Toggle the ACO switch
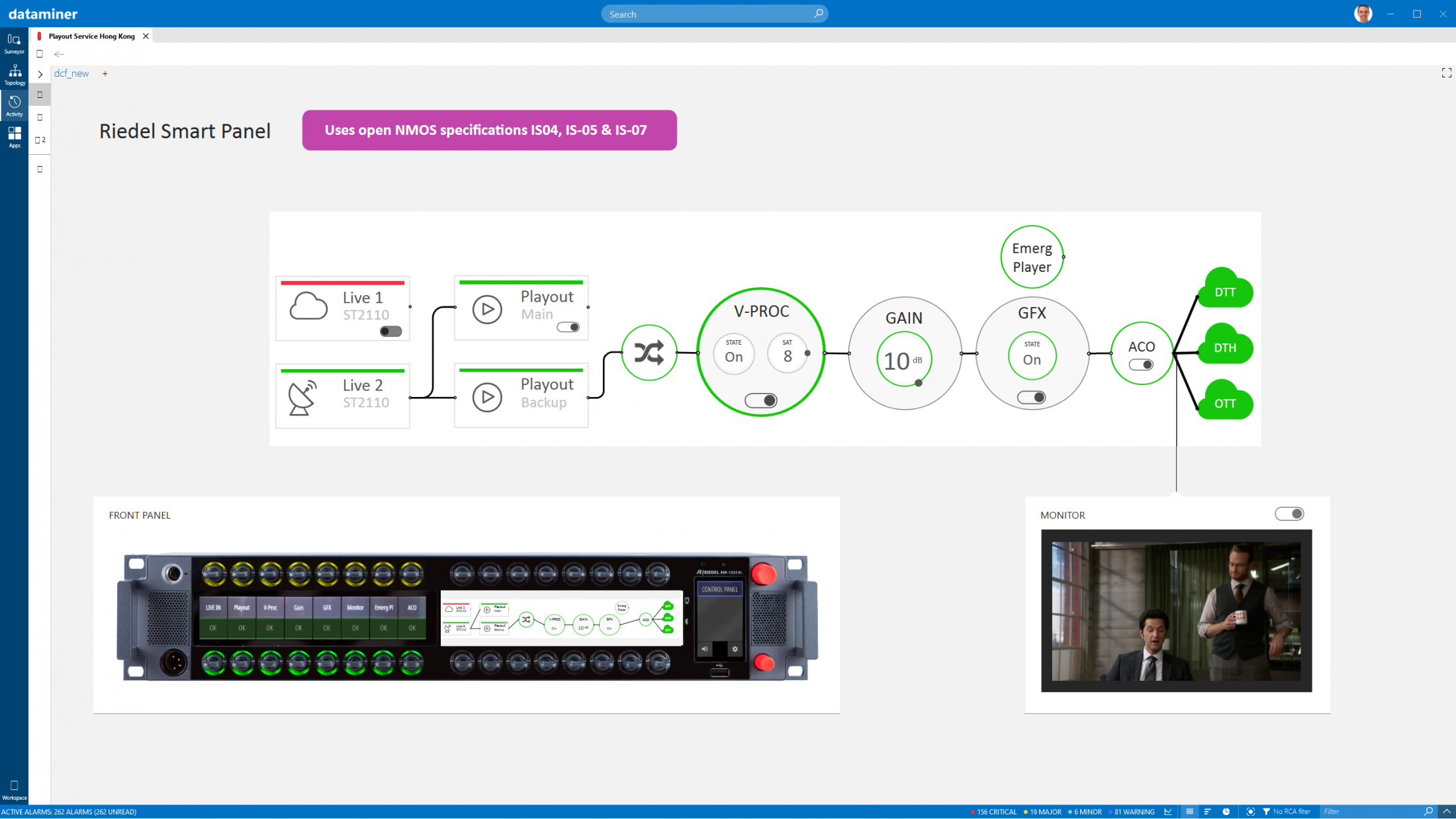Viewport: 1456px width, 819px height. tap(1141, 365)
